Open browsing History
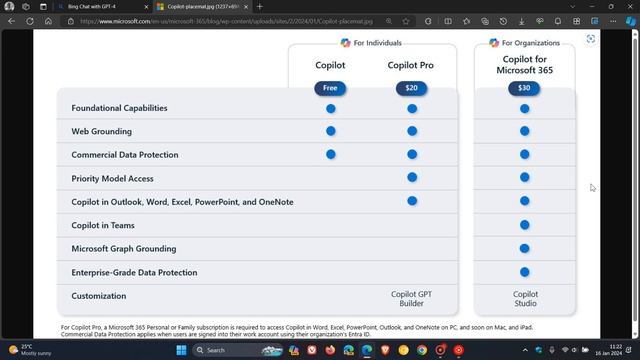Screen dimensions: 640x360 (x=503, y=21)
